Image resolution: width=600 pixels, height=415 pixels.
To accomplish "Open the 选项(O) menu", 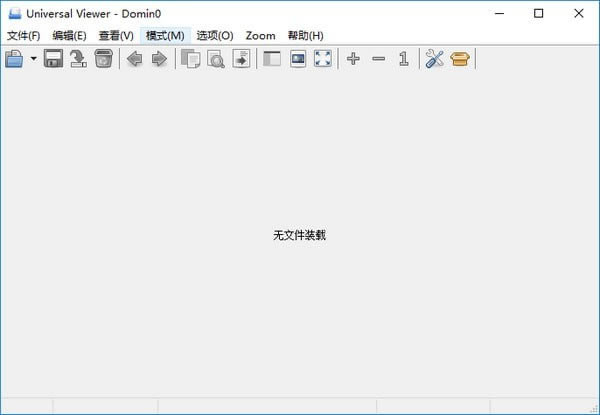I will [x=215, y=36].
